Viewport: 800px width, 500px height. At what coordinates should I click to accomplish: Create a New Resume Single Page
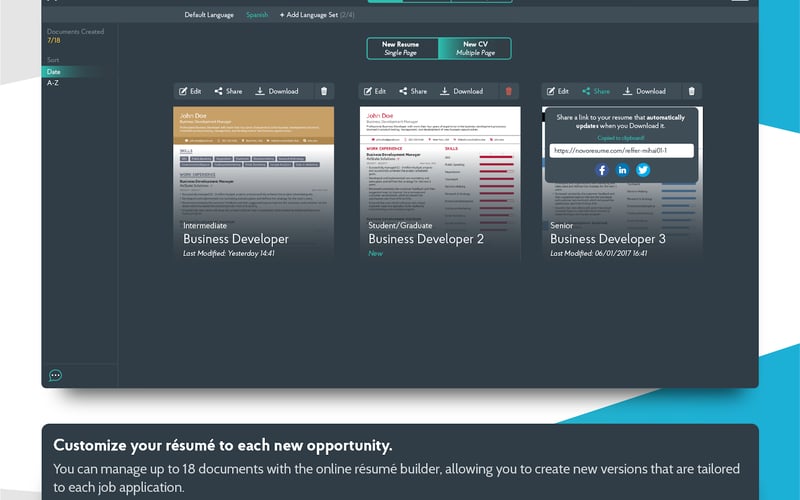(402, 48)
